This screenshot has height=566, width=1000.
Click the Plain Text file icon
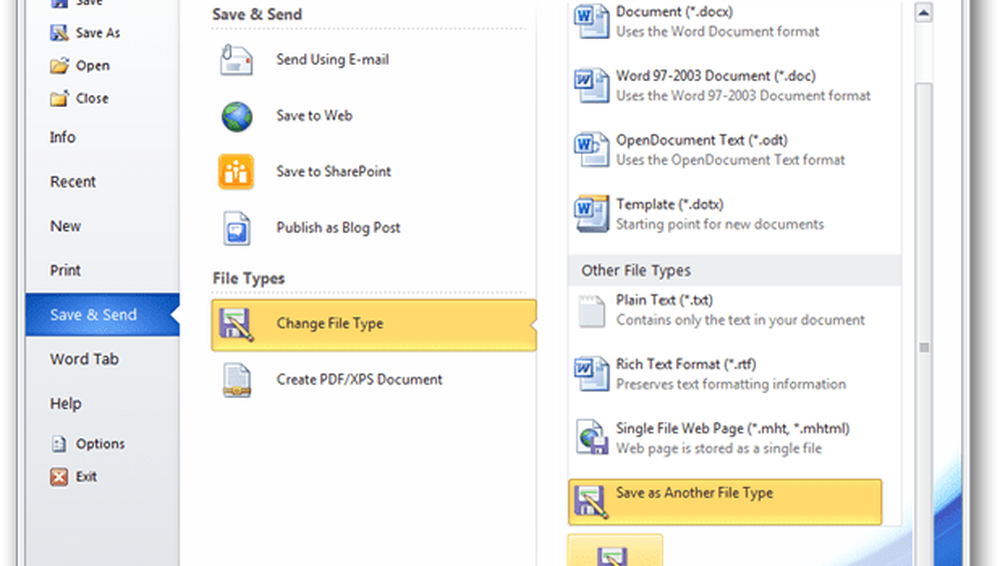tap(591, 309)
